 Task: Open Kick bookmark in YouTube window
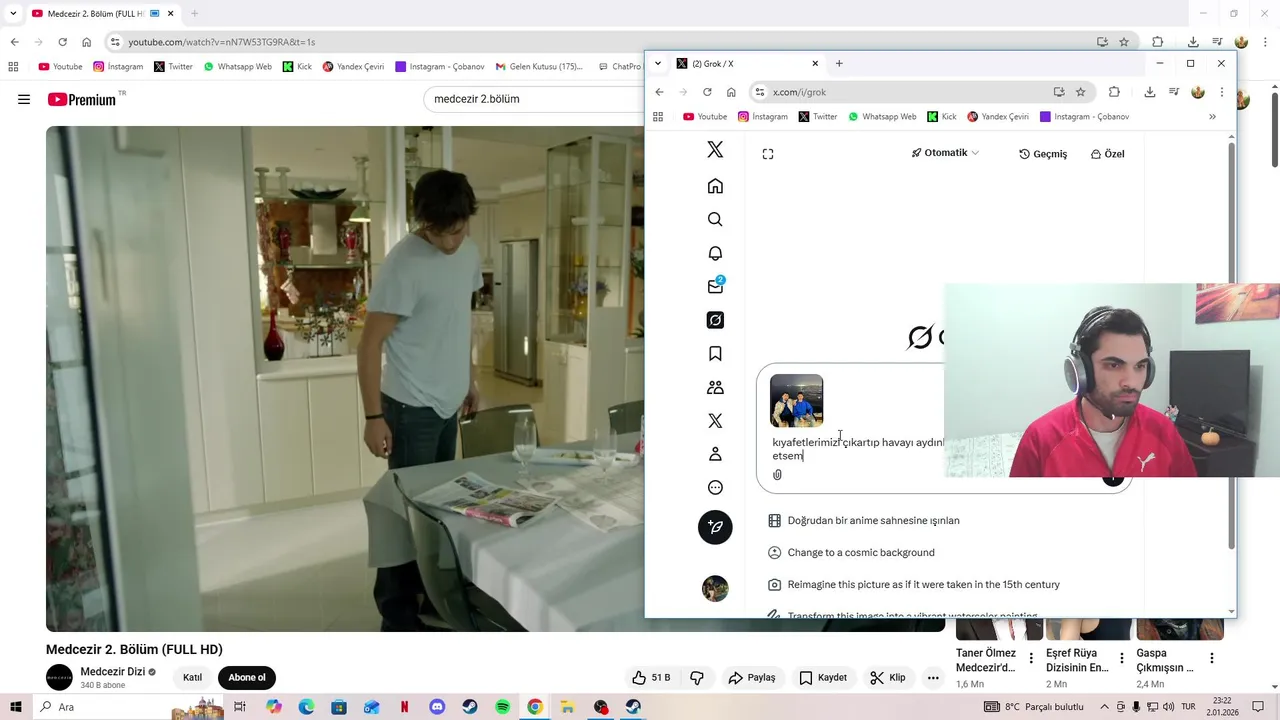(297, 67)
